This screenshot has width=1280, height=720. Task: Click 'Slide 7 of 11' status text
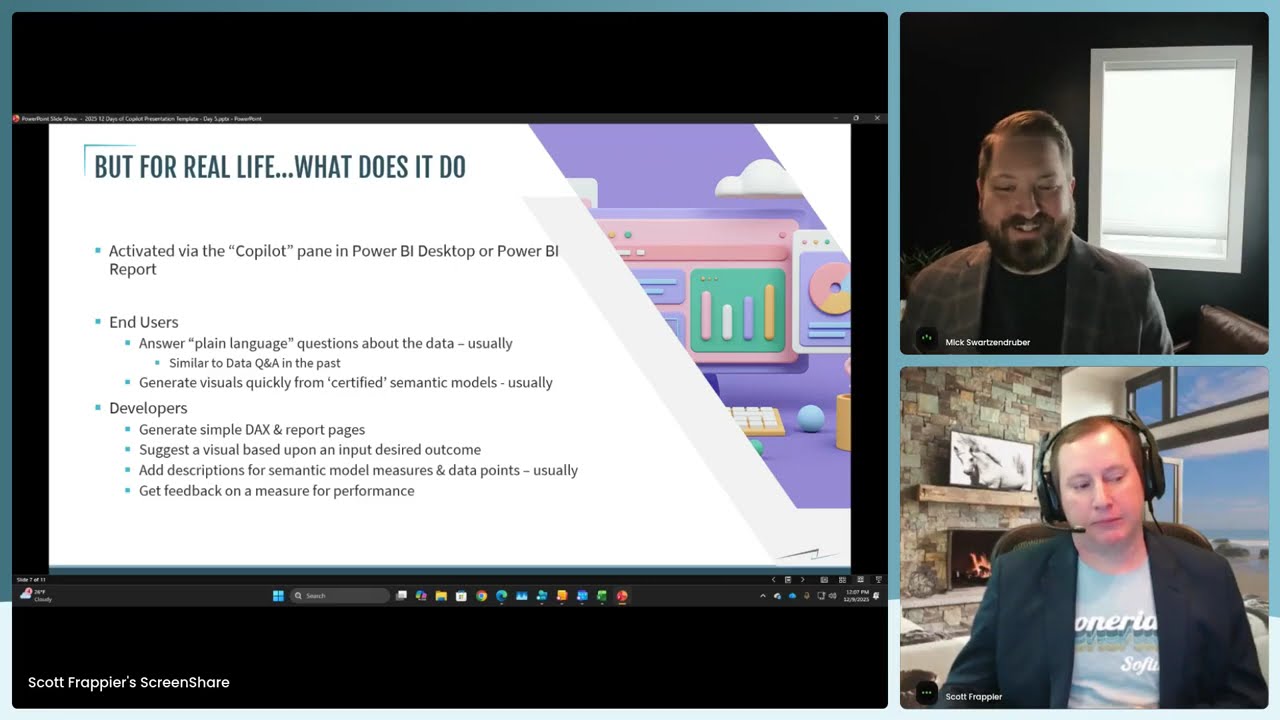[x=31, y=579]
